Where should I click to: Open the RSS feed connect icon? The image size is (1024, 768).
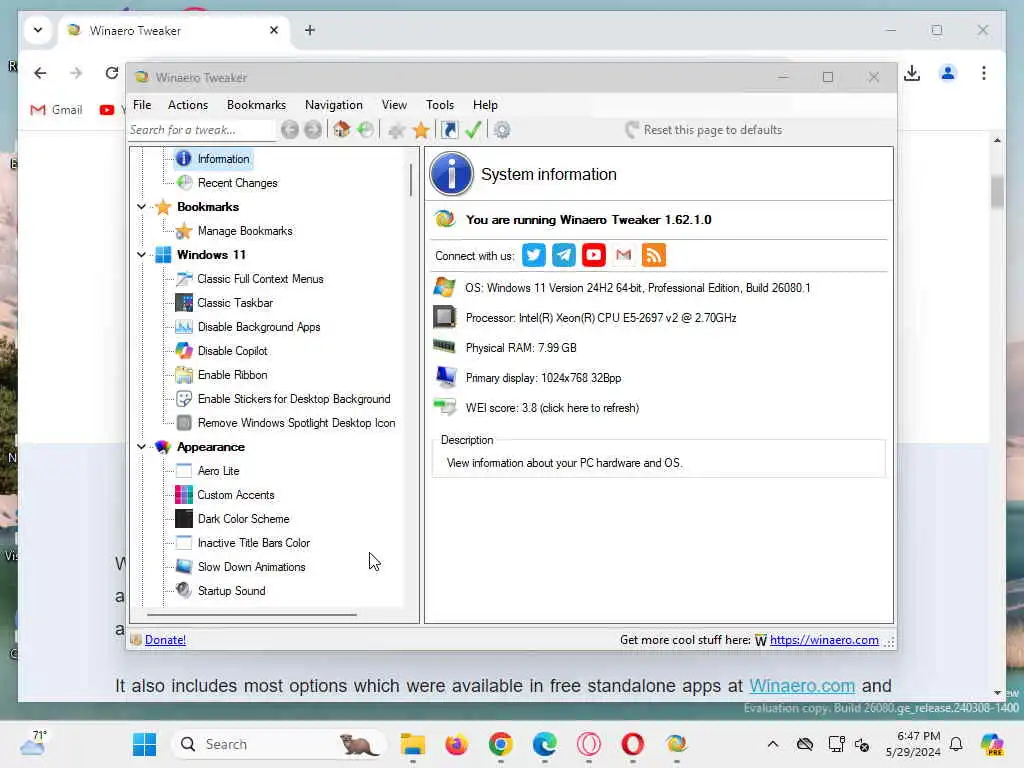pos(654,255)
